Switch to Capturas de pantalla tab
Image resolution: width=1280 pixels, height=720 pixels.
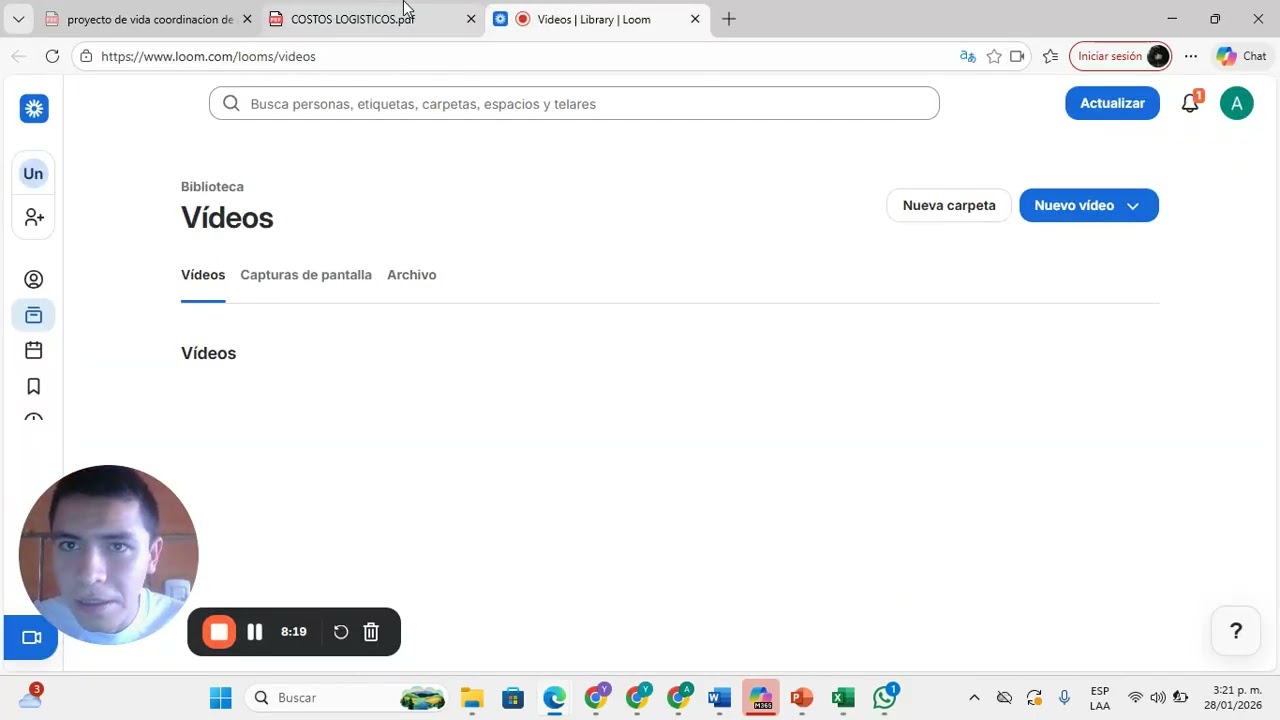point(306,275)
